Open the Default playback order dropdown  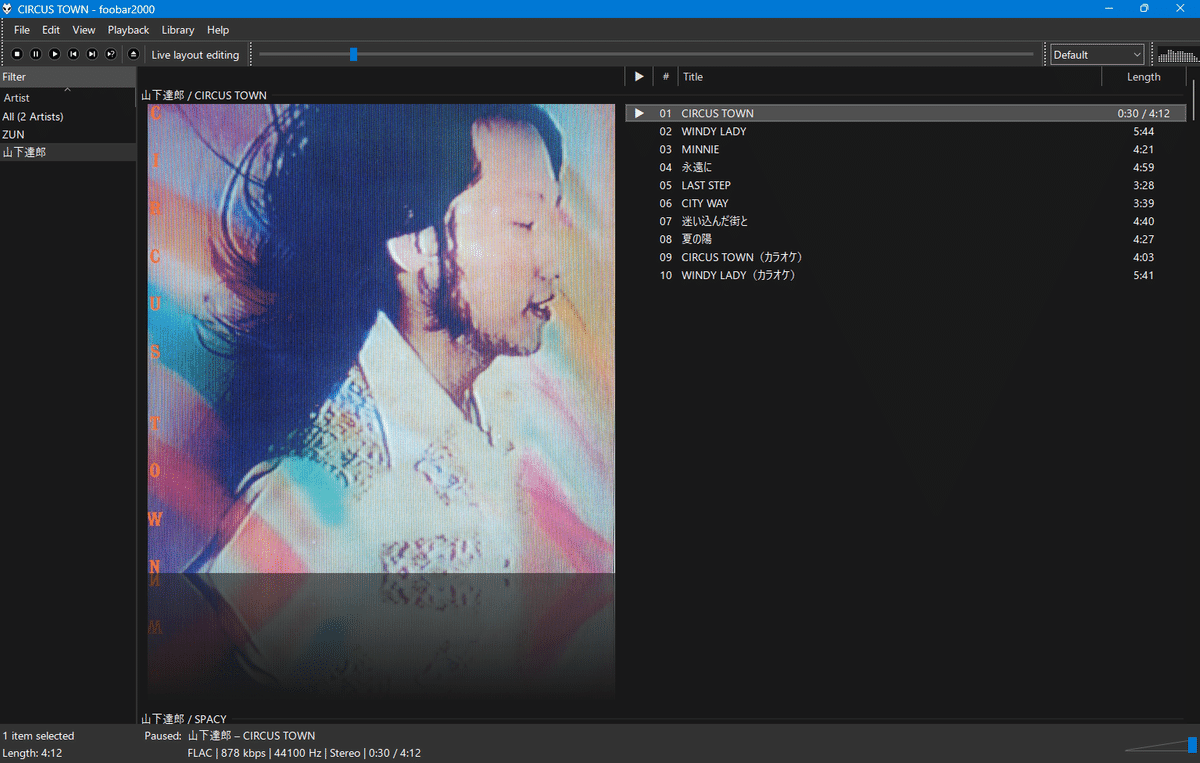pyautogui.click(x=1097, y=55)
